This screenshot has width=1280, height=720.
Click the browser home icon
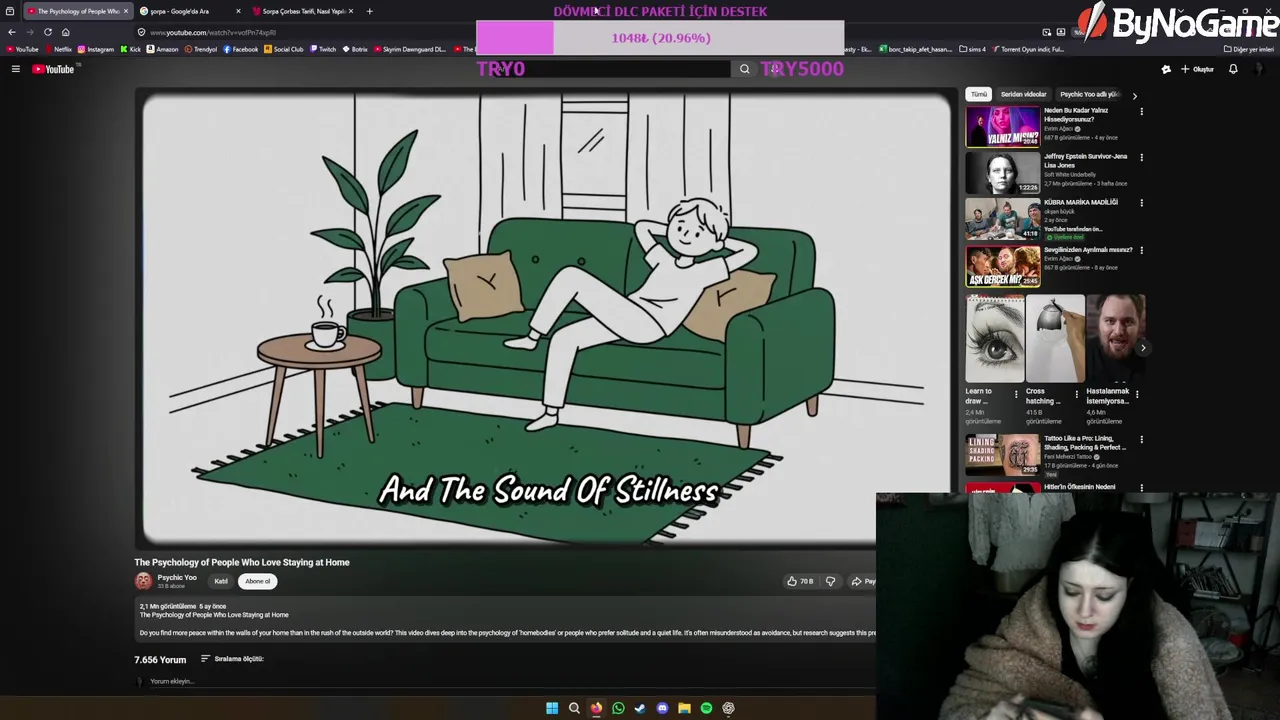pos(66,32)
